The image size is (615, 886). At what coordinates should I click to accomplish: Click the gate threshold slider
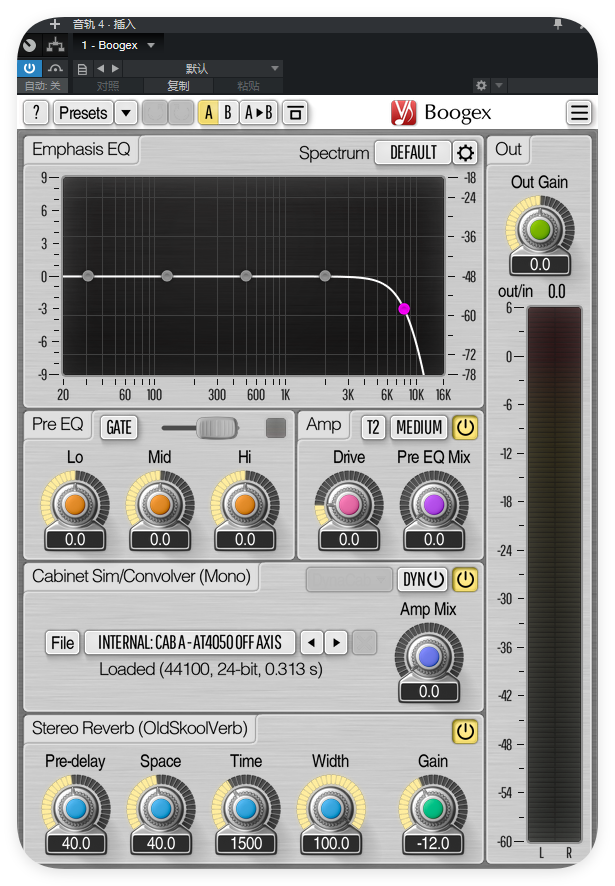coord(201,428)
